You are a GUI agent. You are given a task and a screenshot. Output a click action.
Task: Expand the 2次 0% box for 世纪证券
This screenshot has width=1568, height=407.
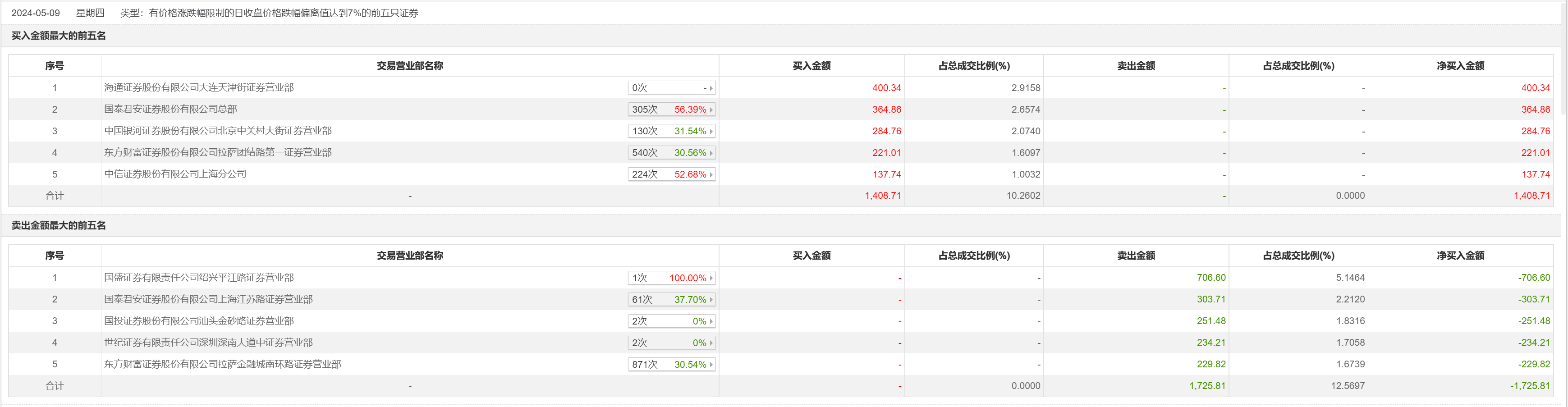[x=671, y=343]
